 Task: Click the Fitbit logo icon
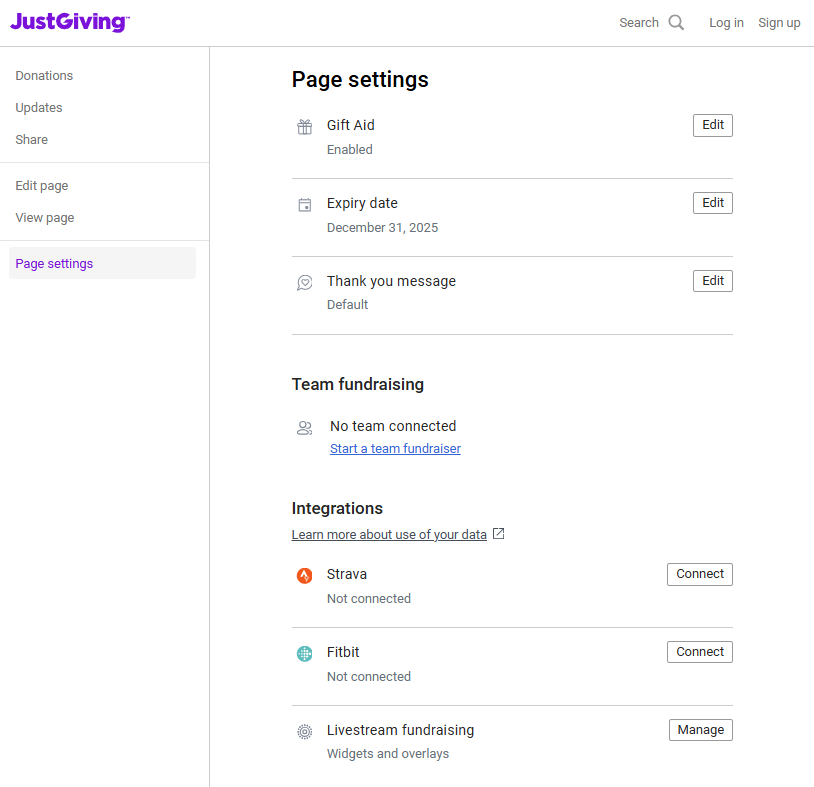tap(305, 654)
